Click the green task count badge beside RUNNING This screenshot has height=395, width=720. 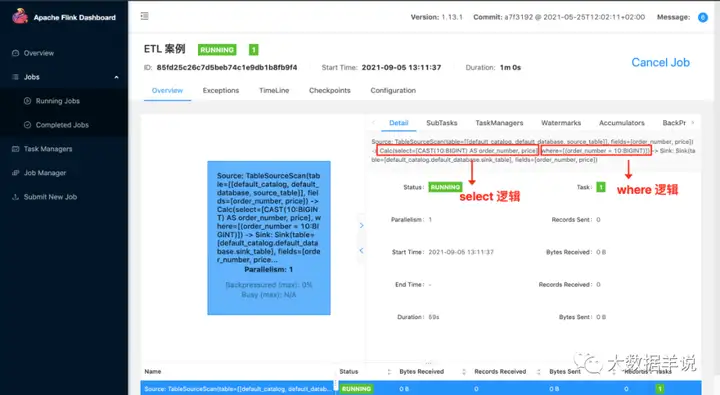pyautogui.click(x=253, y=50)
